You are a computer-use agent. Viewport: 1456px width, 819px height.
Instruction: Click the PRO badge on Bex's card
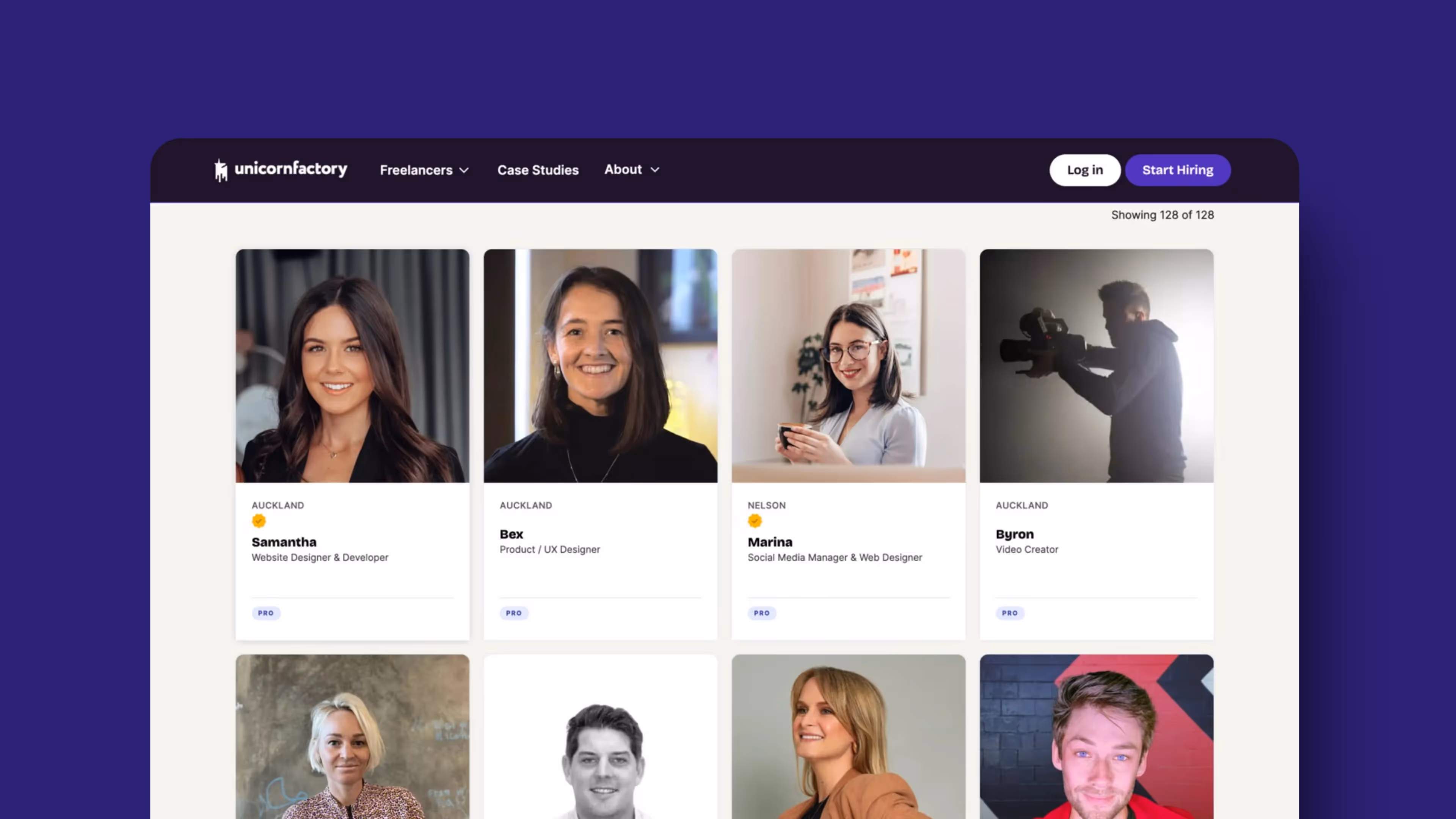click(514, 613)
